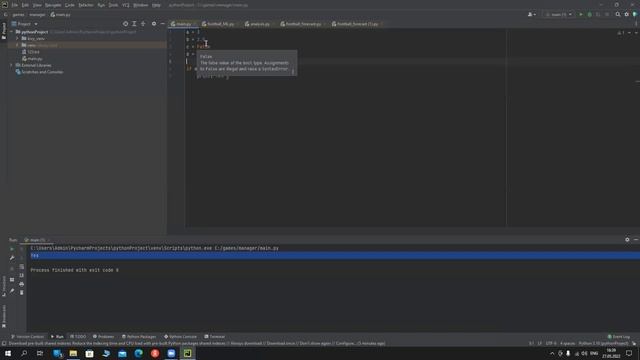Click the Bookmarks vertical side tab

coord(4,316)
